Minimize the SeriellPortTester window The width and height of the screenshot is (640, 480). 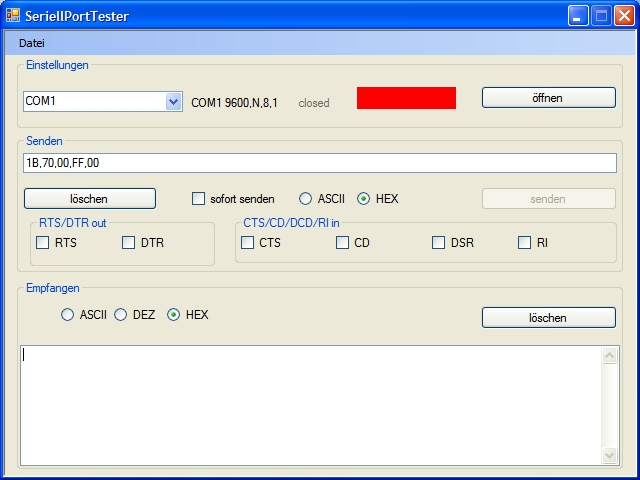tap(578, 16)
